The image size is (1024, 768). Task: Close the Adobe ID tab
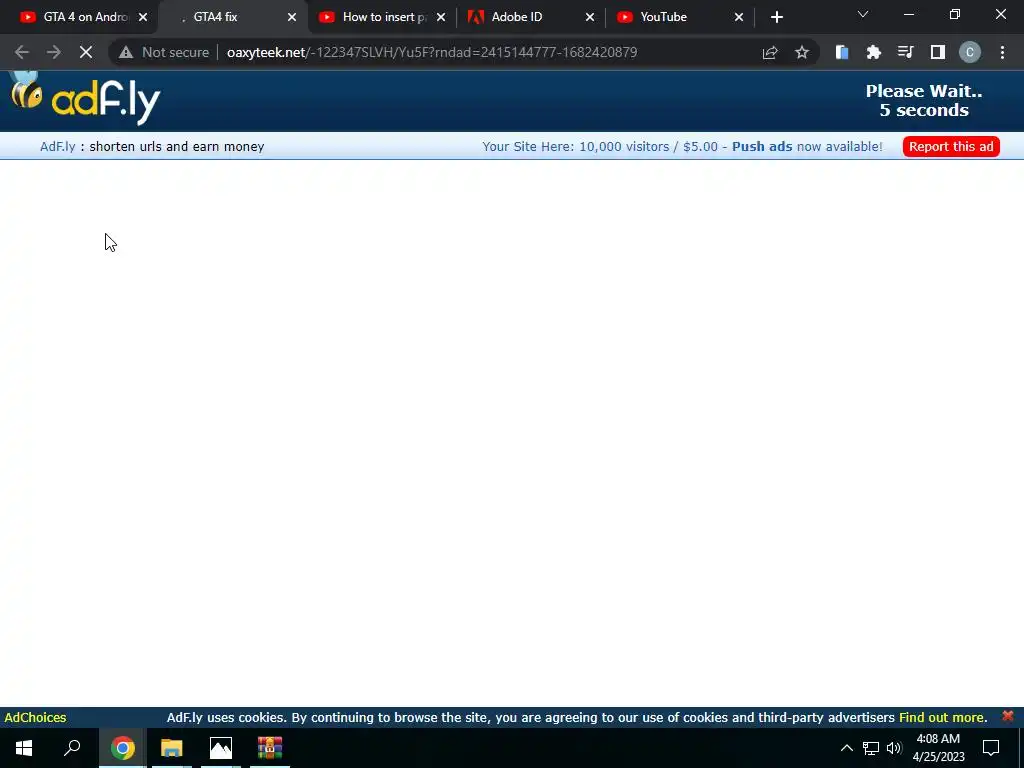590,18
